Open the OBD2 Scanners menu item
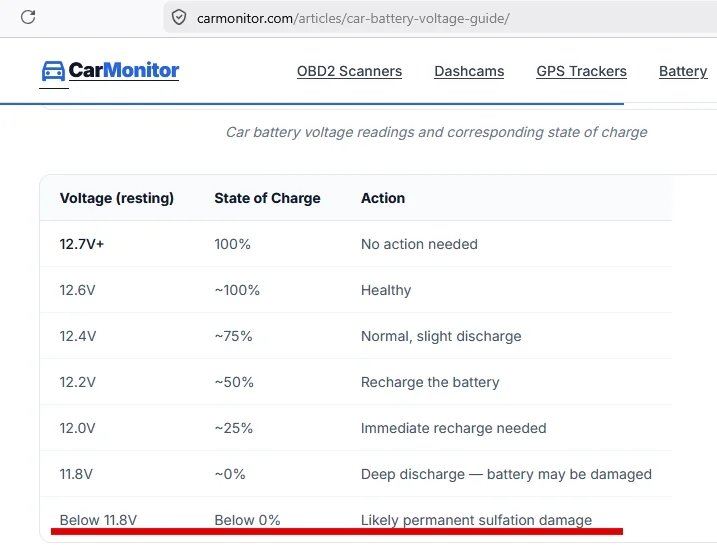The width and height of the screenshot is (717, 556). (349, 71)
